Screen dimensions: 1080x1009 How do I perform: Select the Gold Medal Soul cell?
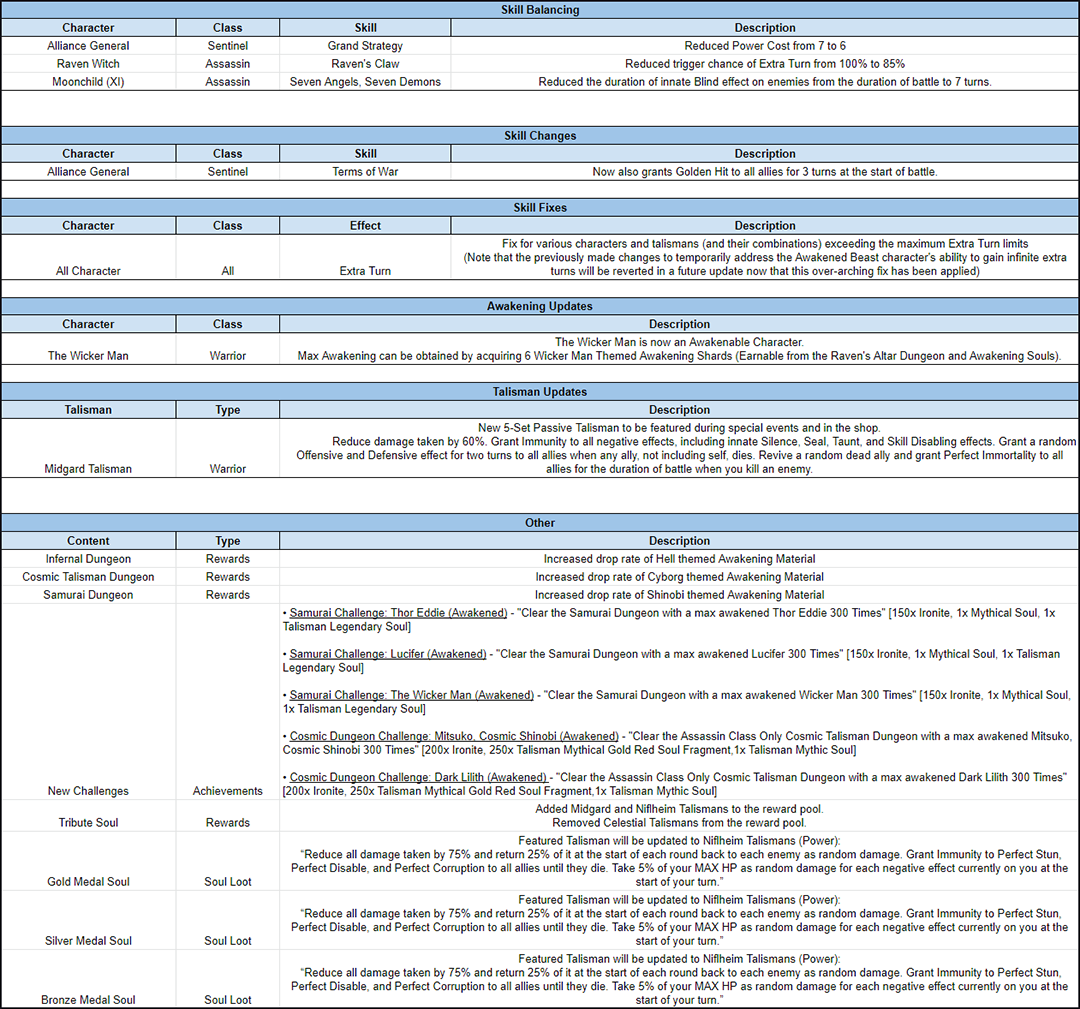coord(88,882)
